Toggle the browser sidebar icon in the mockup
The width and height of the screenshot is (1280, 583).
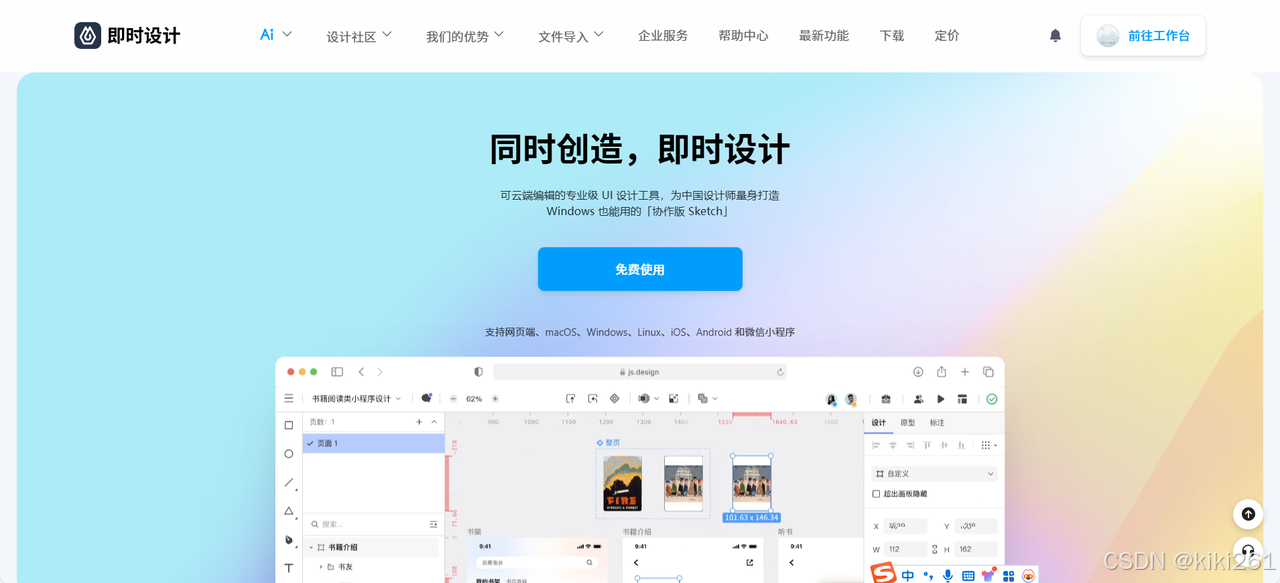coord(337,372)
